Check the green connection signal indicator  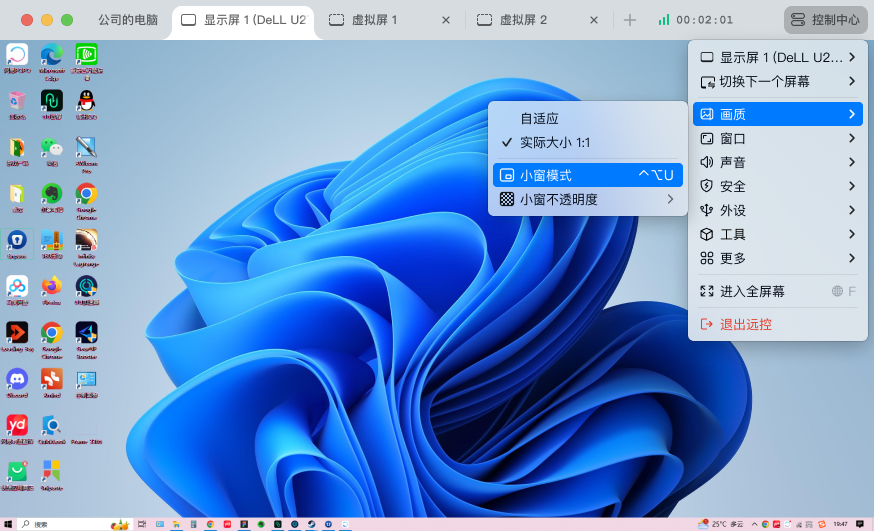click(x=663, y=20)
